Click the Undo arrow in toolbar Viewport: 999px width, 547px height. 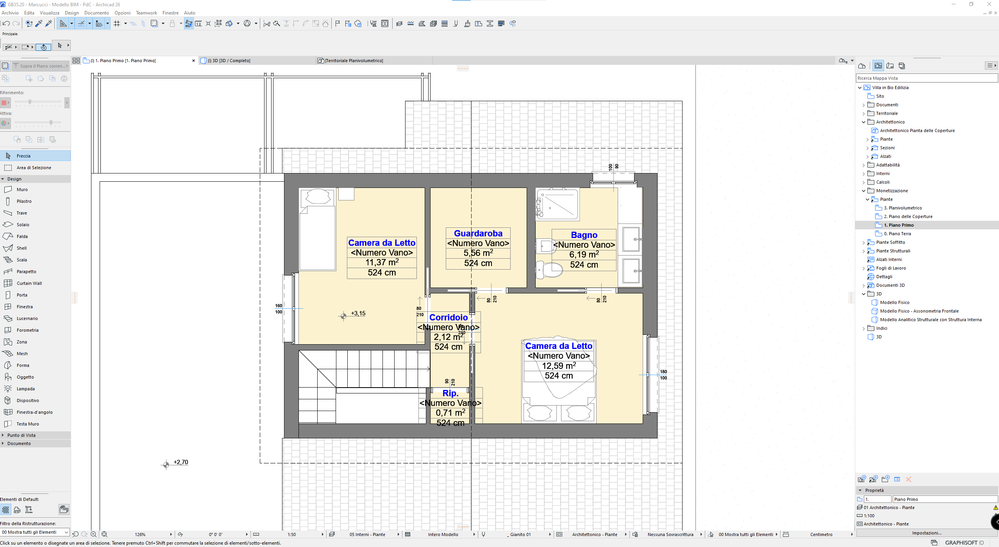click(x=6, y=24)
